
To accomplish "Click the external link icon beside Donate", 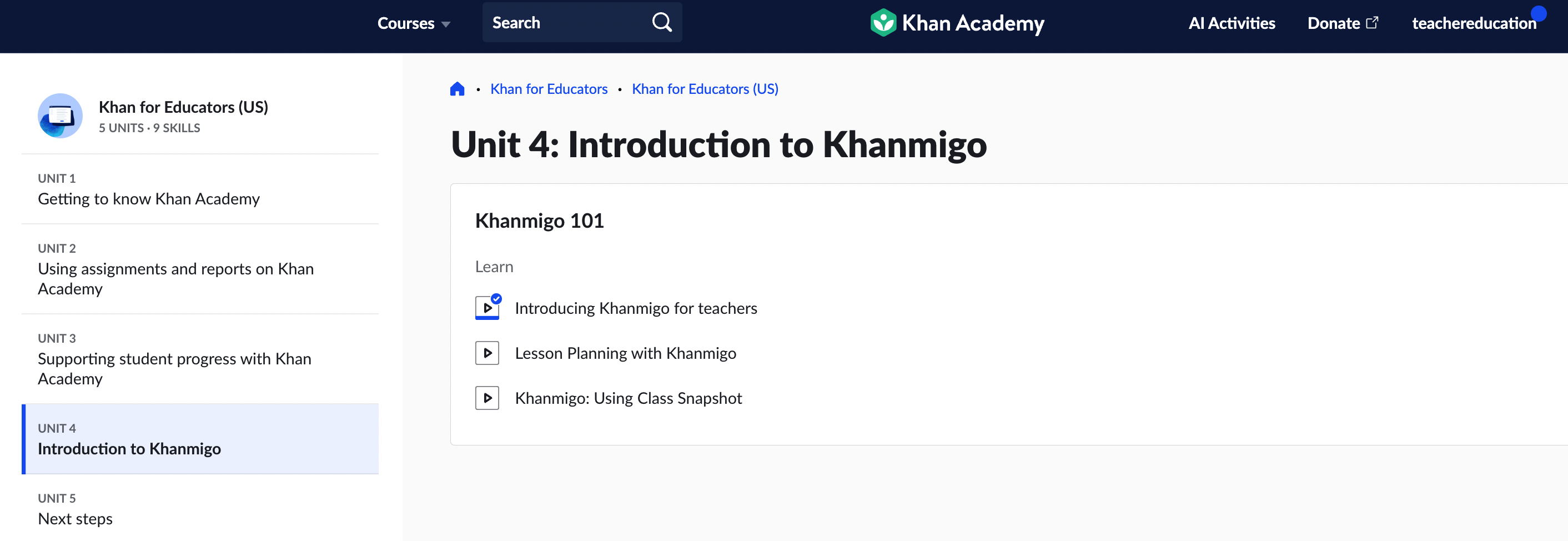I will tap(1372, 23).
